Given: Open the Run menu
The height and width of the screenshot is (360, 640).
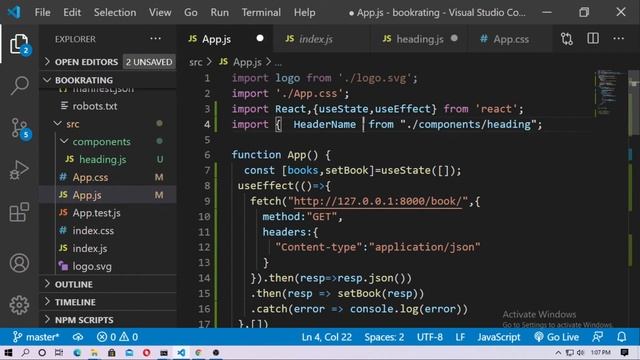Looking at the screenshot, I should tap(219, 12).
